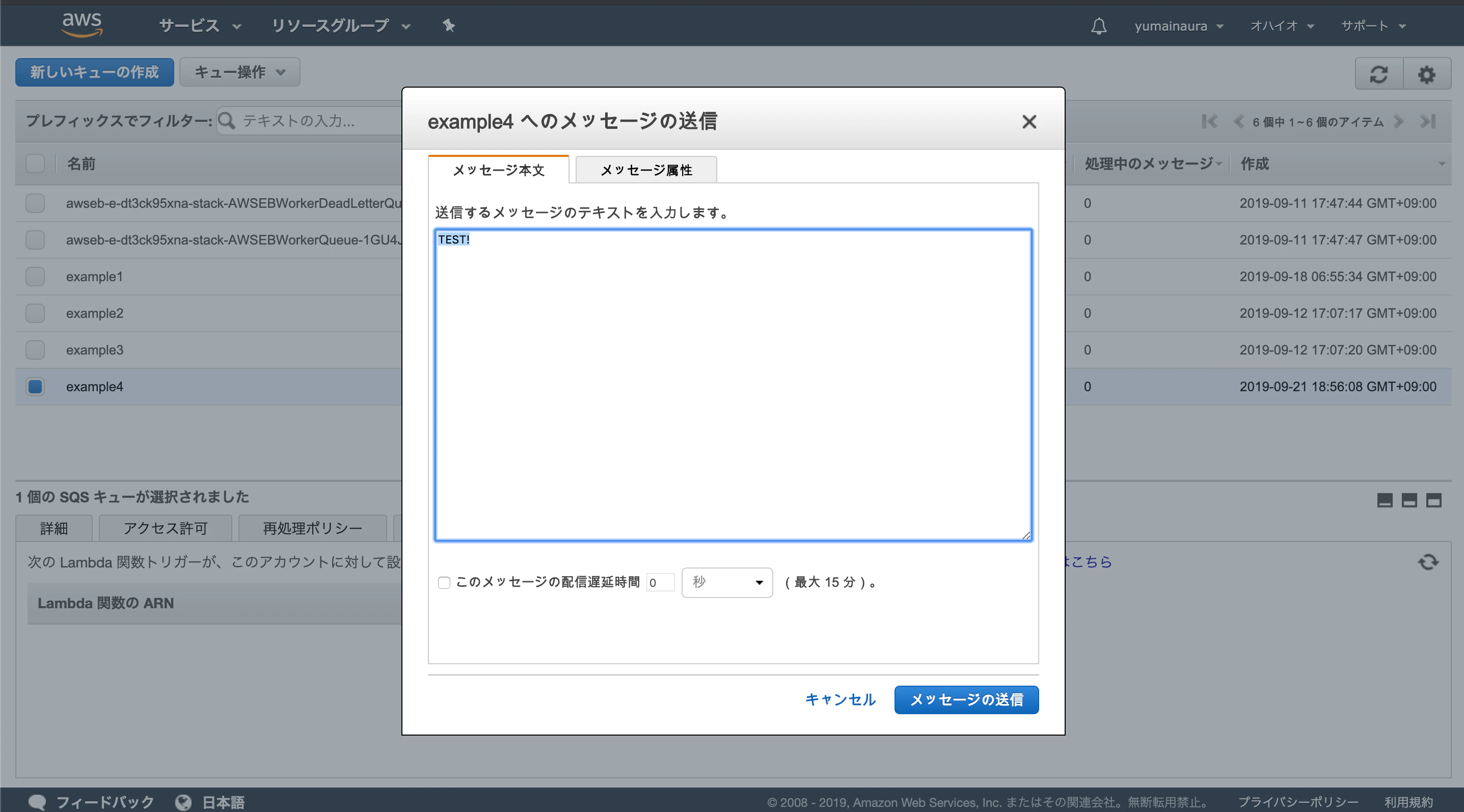
Task: Open the 詳細 details tab
Action: point(54,528)
